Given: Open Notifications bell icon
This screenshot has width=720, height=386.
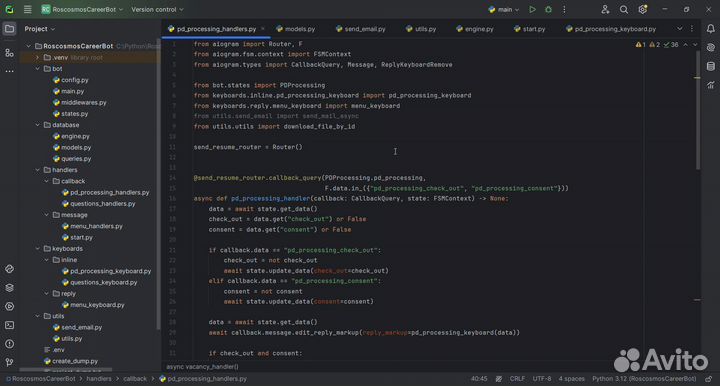Looking at the screenshot, I should 710,29.
